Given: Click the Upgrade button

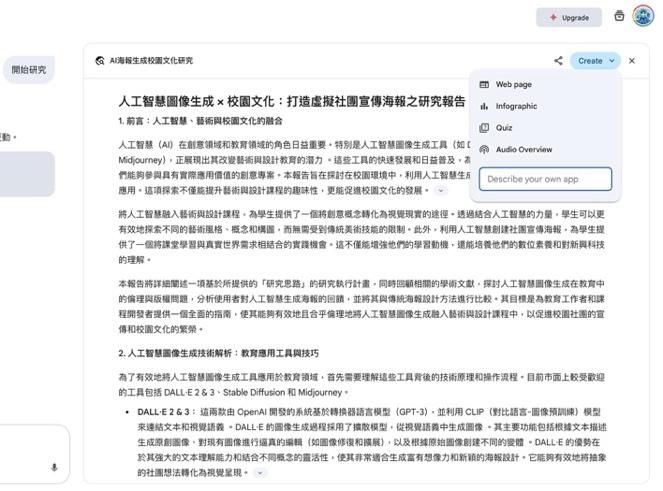Looking at the screenshot, I should coord(569,17).
